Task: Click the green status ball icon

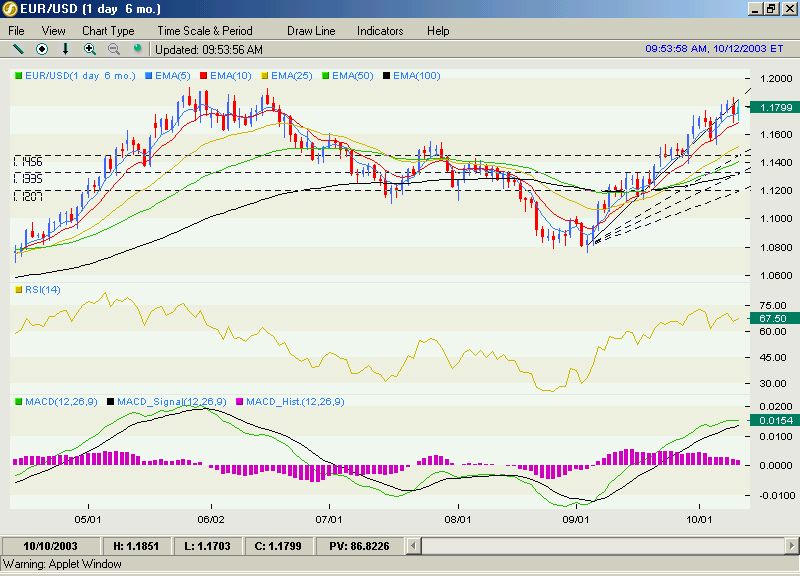Action: pos(137,48)
